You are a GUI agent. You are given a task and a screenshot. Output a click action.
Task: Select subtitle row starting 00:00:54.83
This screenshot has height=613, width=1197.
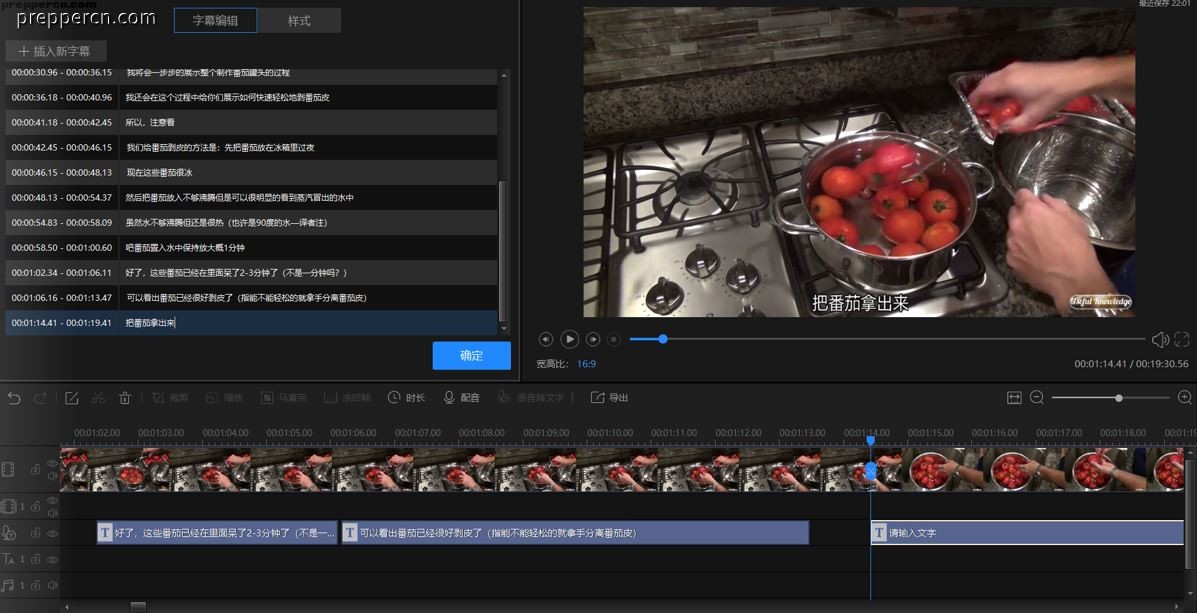[x=251, y=222]
